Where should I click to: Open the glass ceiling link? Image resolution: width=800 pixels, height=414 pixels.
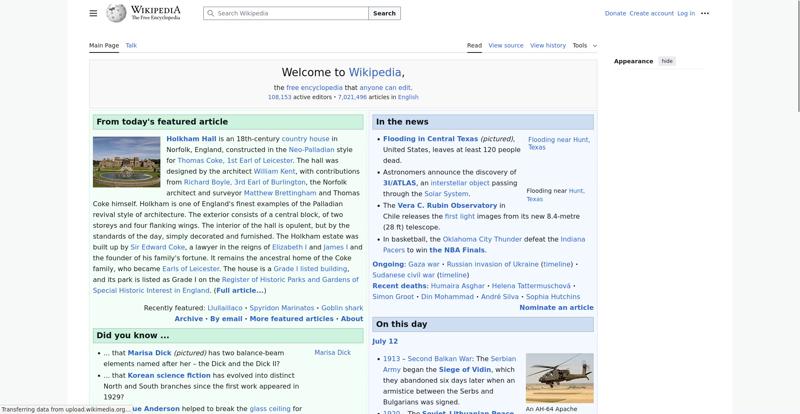tap(270, 409)
